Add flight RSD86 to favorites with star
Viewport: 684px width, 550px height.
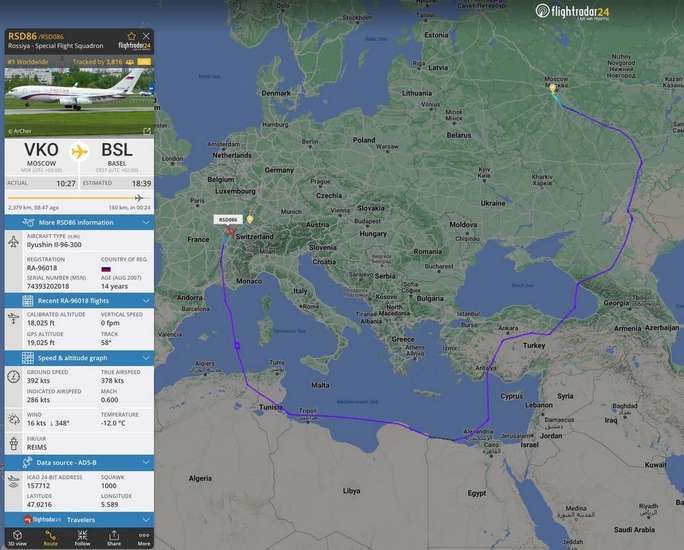(x=131, y=36)
